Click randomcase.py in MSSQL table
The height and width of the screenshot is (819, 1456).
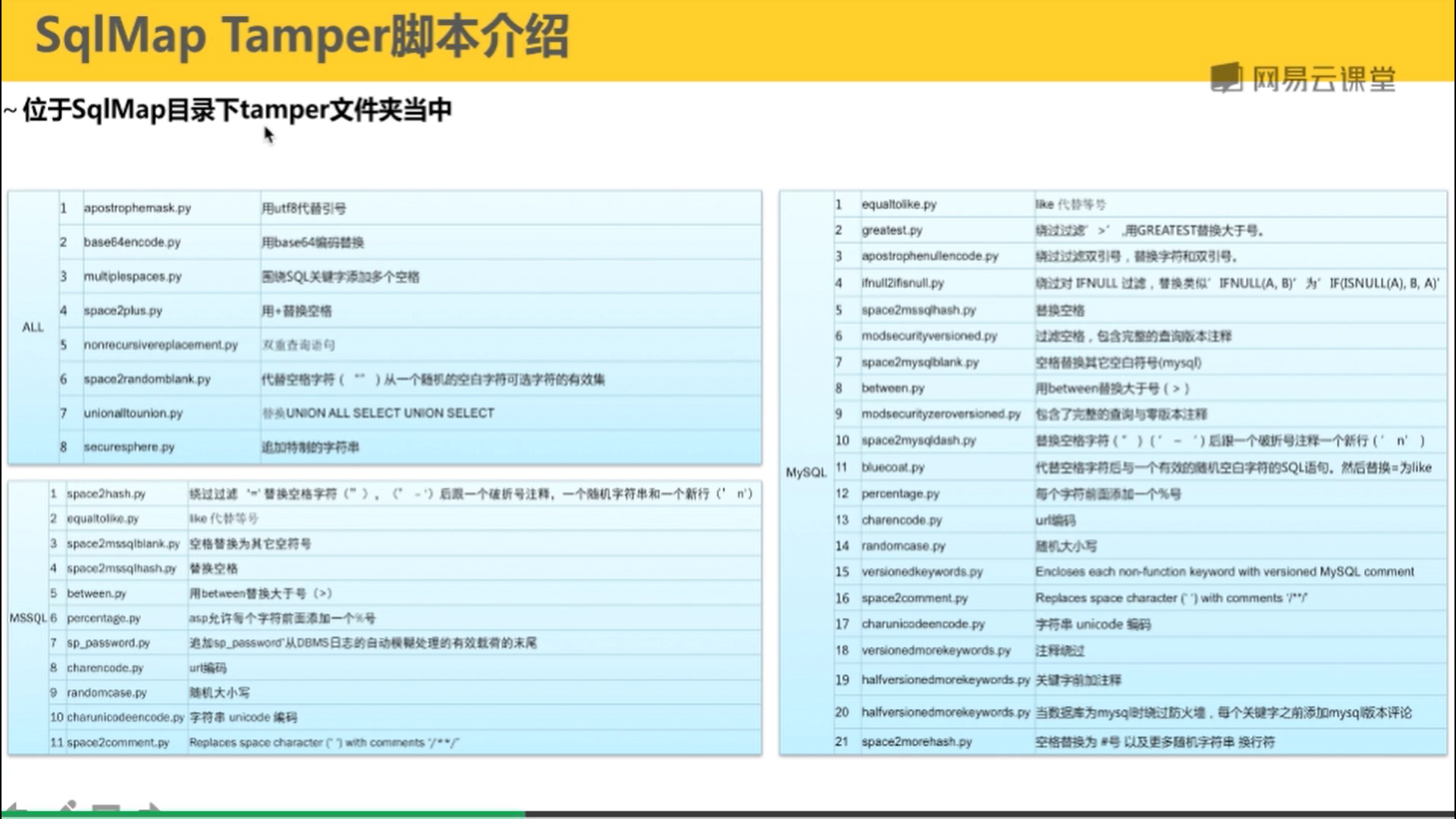[x=107, y=692]
